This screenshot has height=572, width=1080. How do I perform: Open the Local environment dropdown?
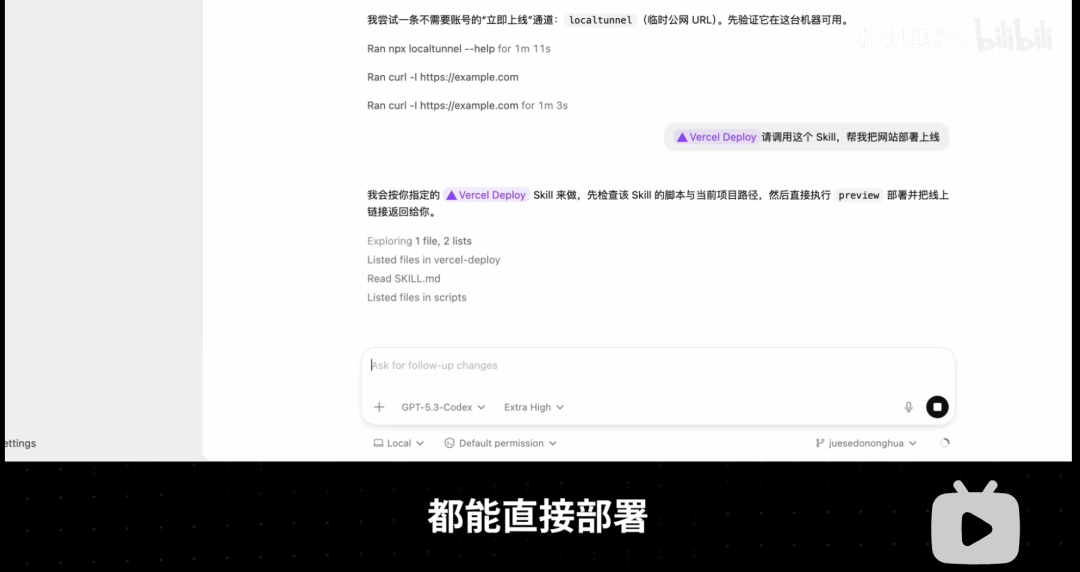coord(398,443)
